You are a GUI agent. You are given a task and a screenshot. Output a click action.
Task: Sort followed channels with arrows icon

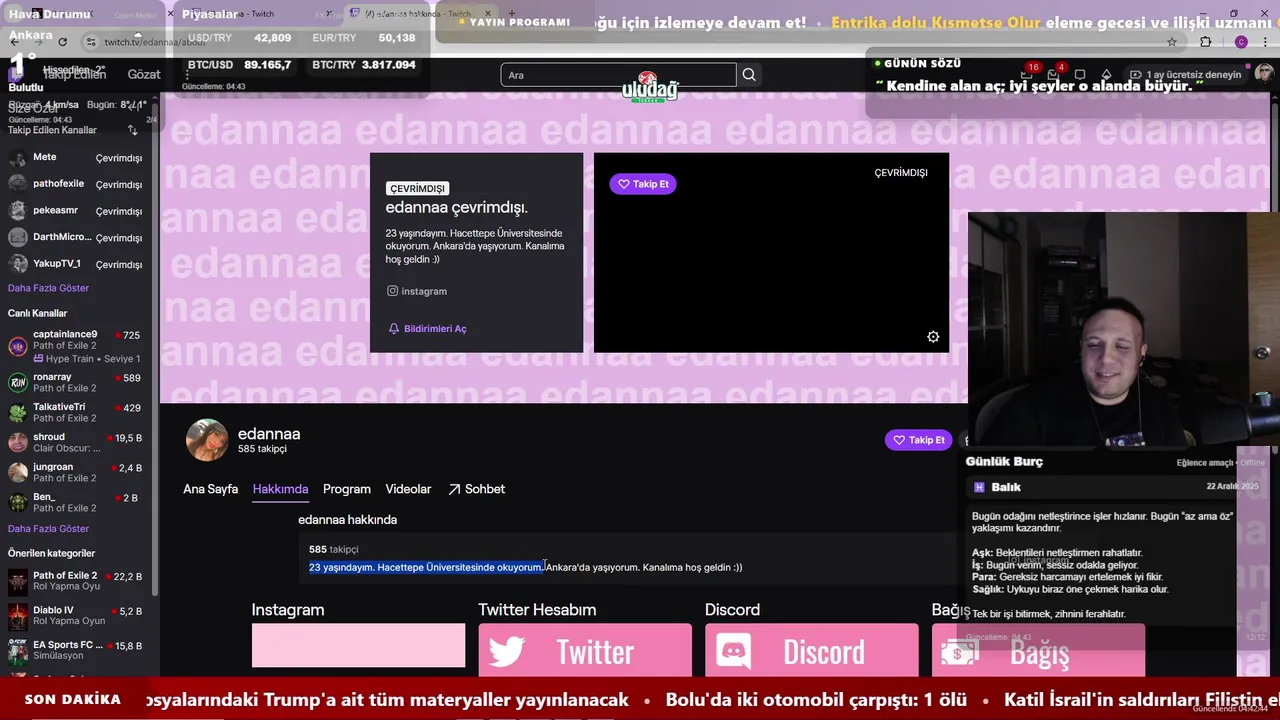pos(132,130)
